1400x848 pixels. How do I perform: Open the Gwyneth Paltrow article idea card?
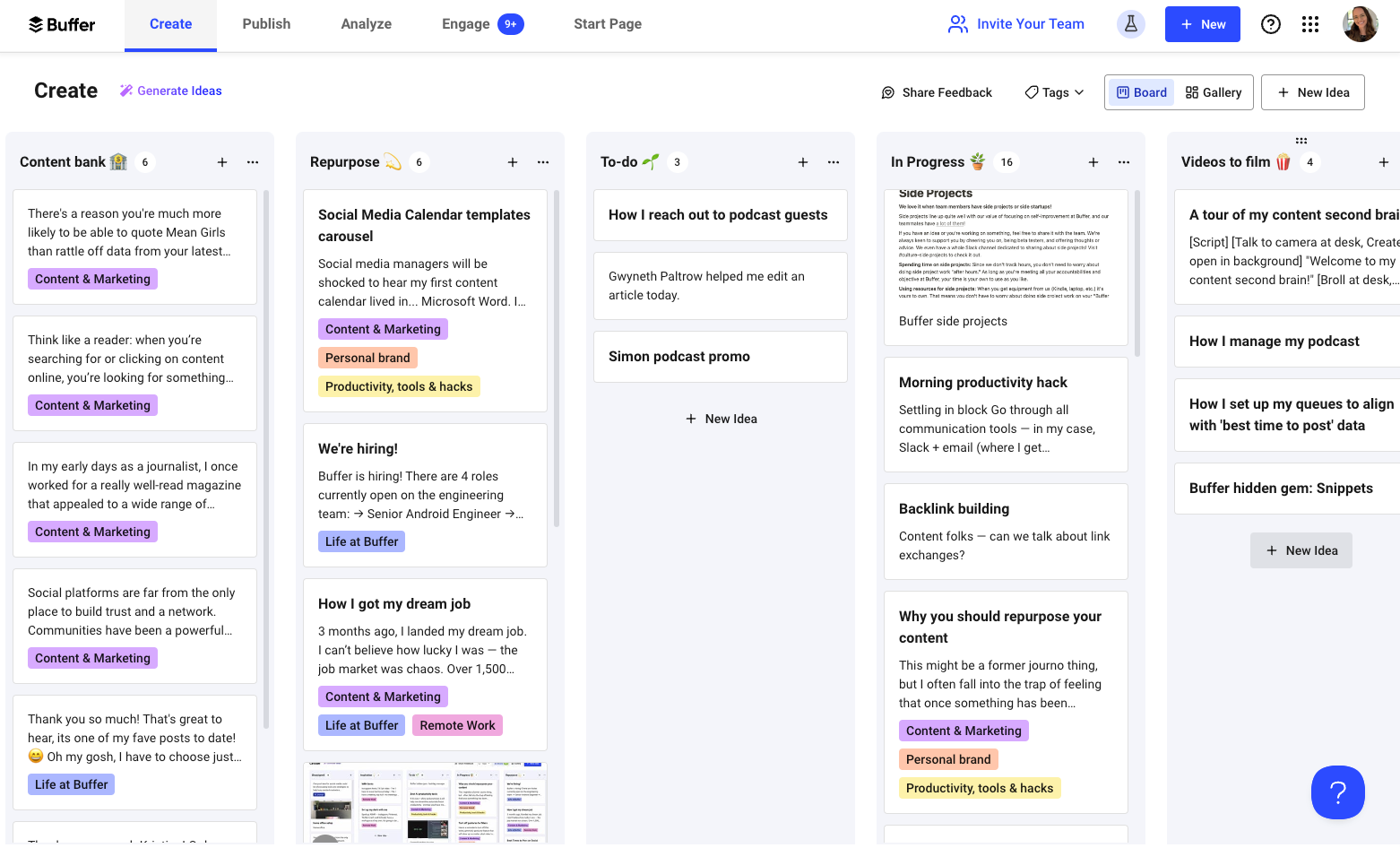pyautogui.click(x=721, y=286)
